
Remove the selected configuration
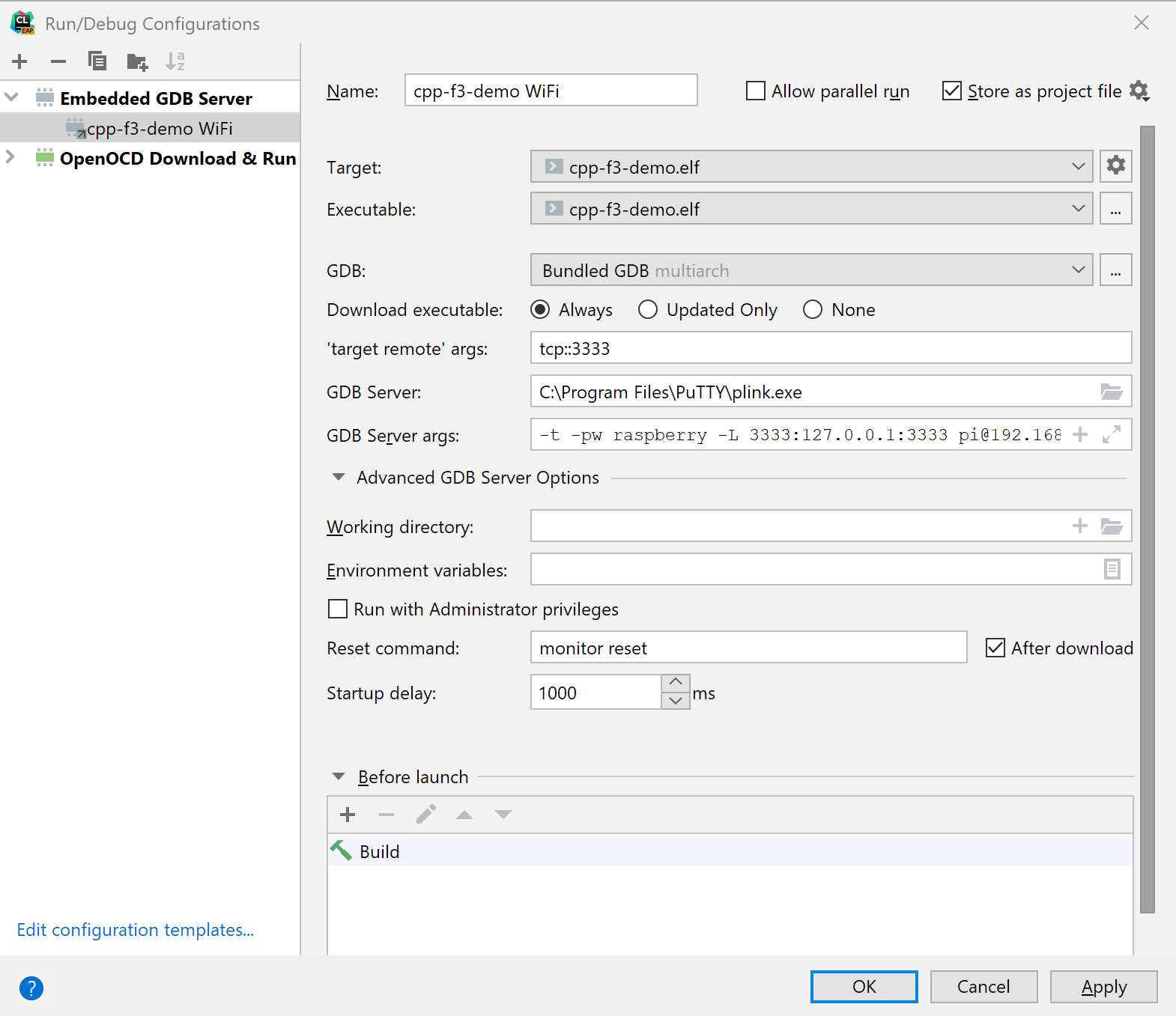pyautogui.click(x=58, y=61)
